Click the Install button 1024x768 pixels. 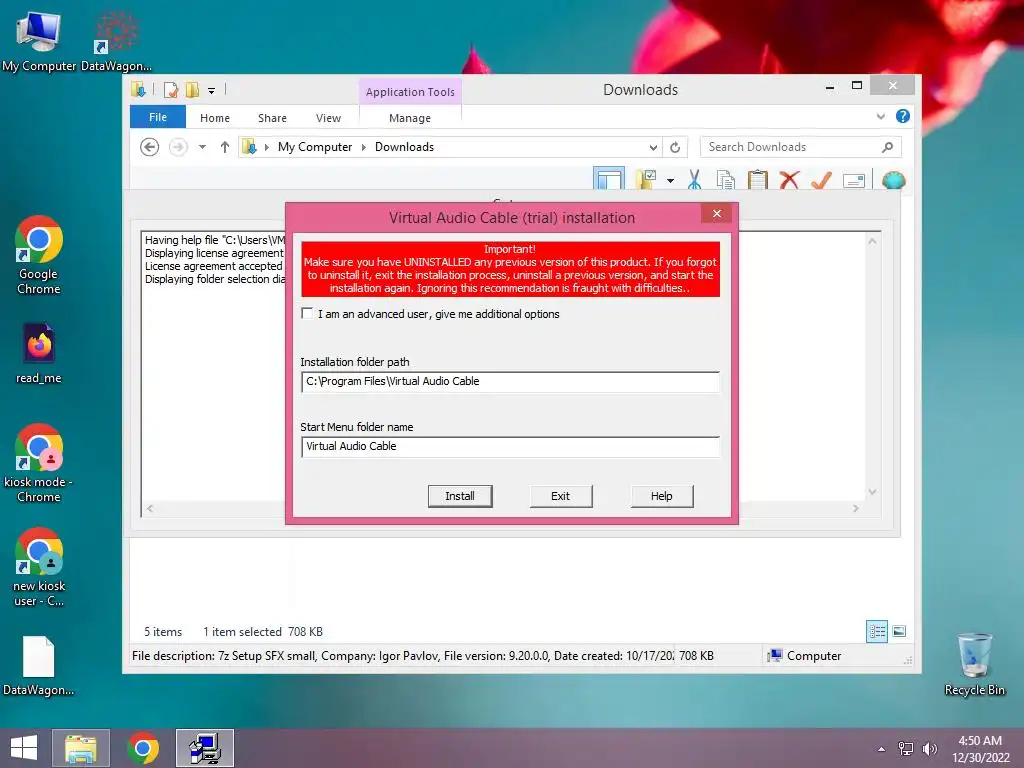[460, 496]
